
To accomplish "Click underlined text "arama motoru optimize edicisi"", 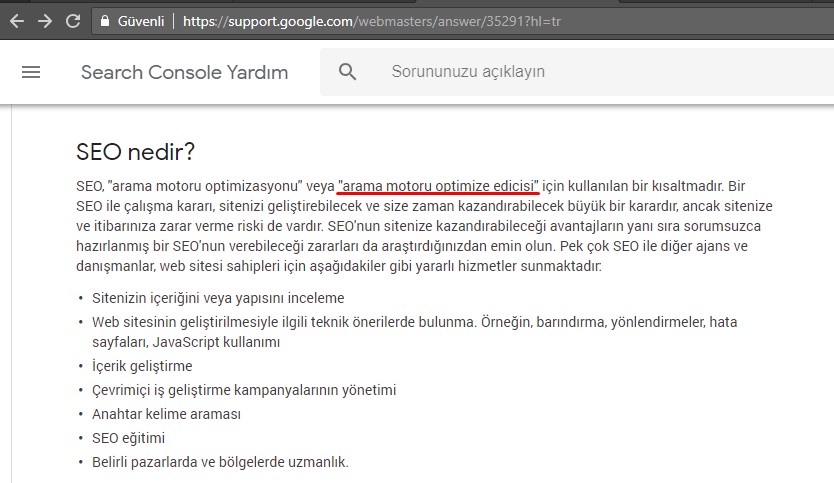I will [438, 186].
